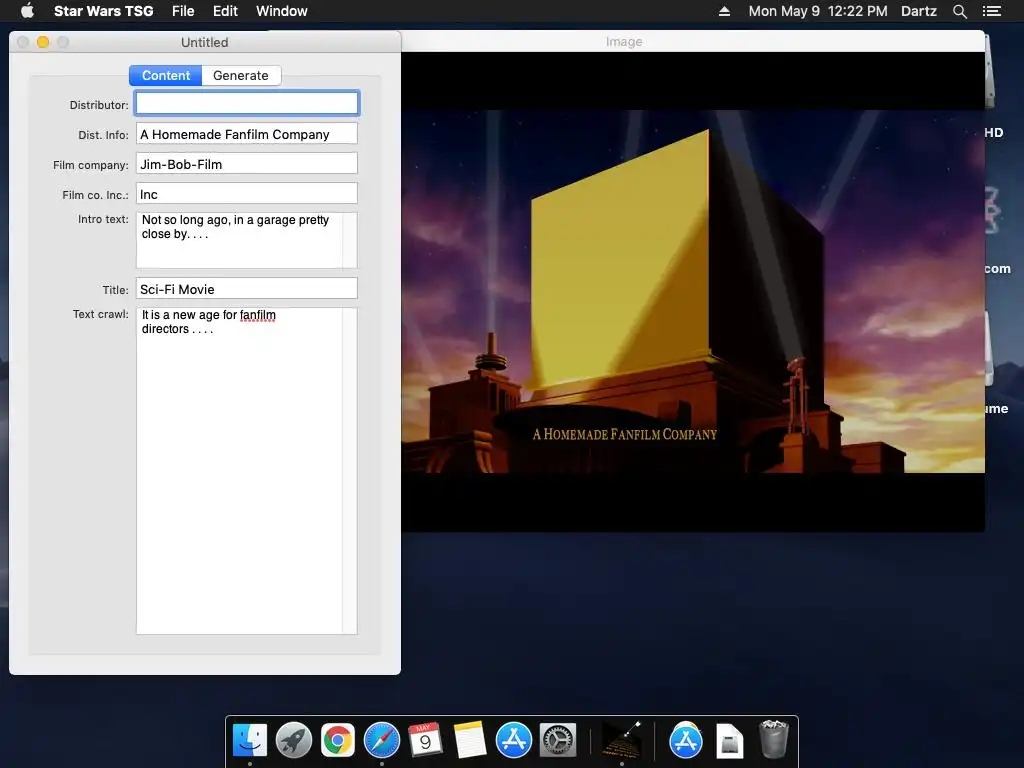Image resolution: width=1024 pixels, height=768 pixels.
Task: Launch Google Chrome from the Dock
Action: point(338,741)
